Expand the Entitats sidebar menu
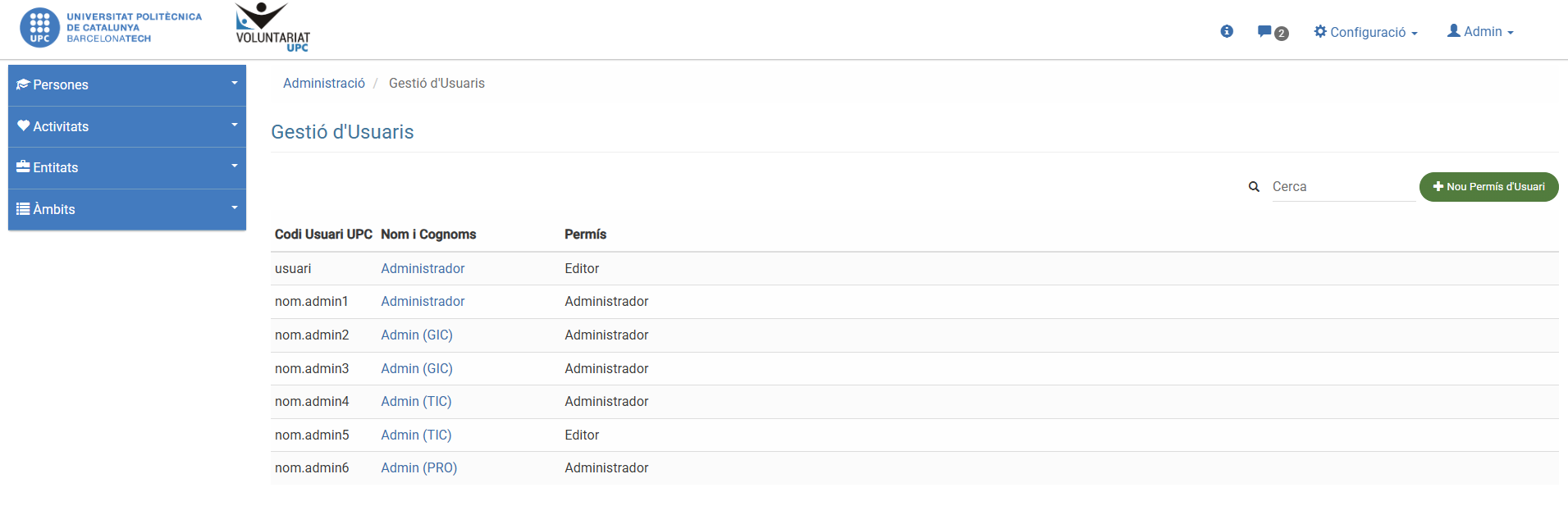 [x=234, y=166]
